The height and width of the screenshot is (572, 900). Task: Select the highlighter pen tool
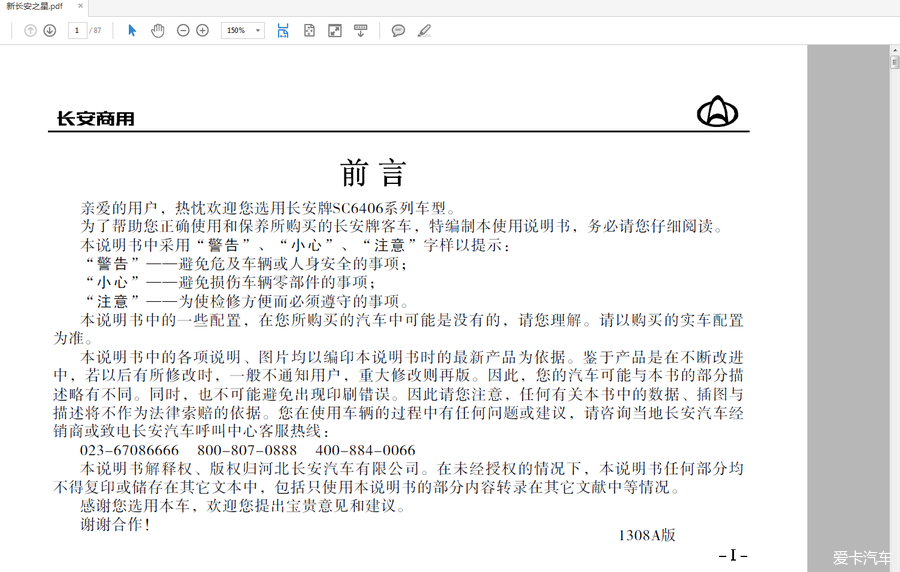click(x=424, y=30)
